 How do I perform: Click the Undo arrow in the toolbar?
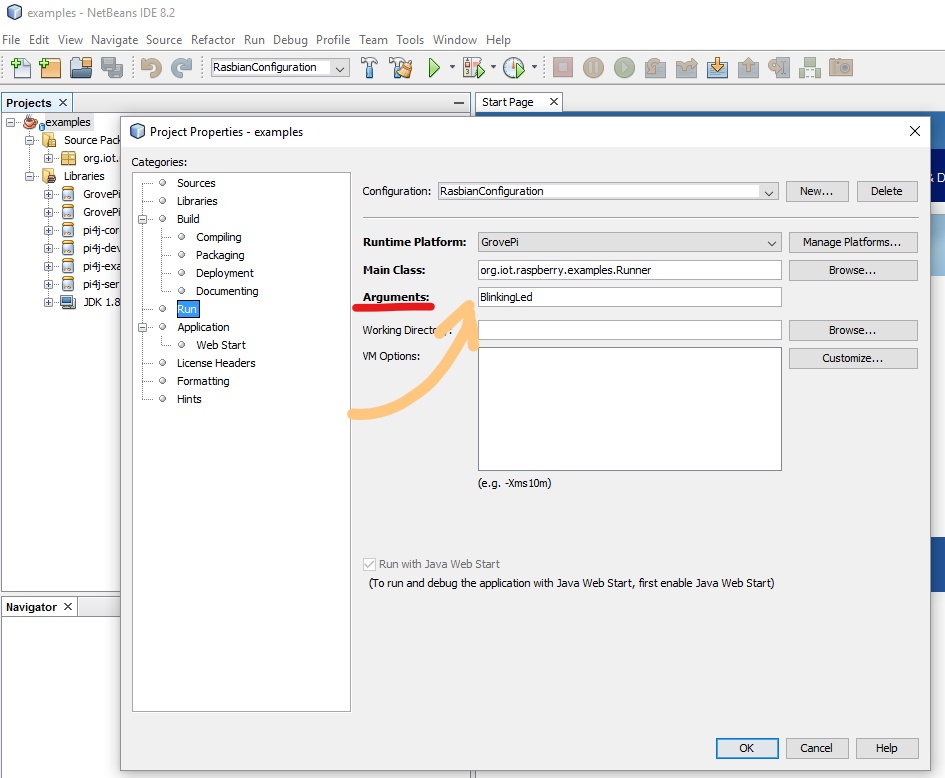tap(151, 67)
